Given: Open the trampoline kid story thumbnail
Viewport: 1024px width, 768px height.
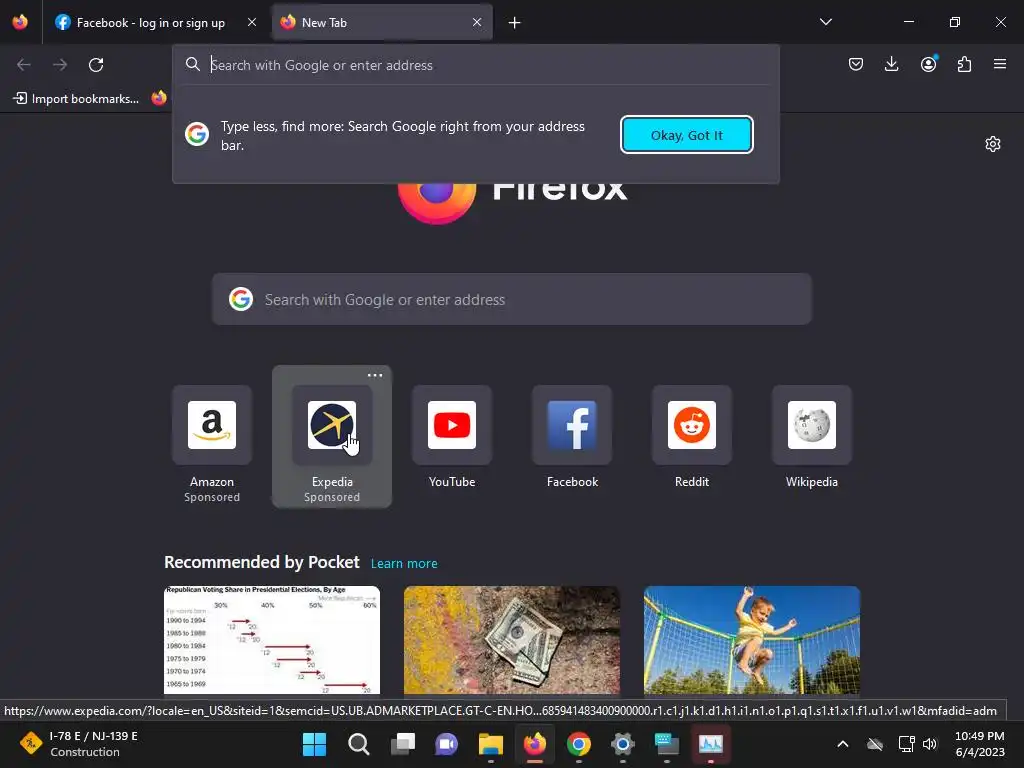Looking at the screenshot, I should (x=752, y=640).
